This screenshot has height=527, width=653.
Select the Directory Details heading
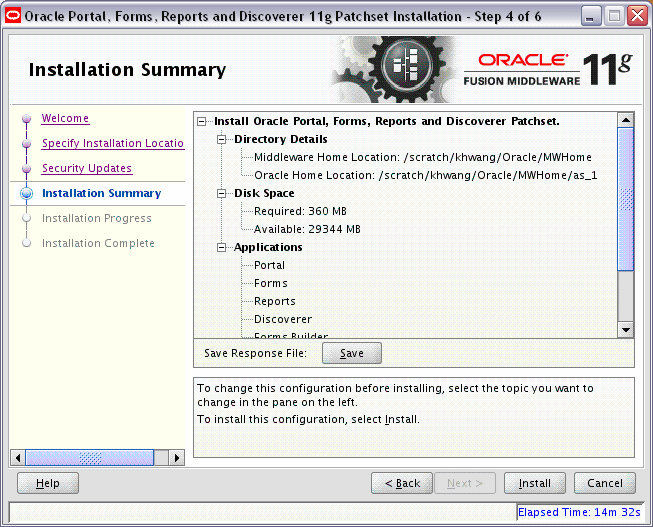pos(281,140)
